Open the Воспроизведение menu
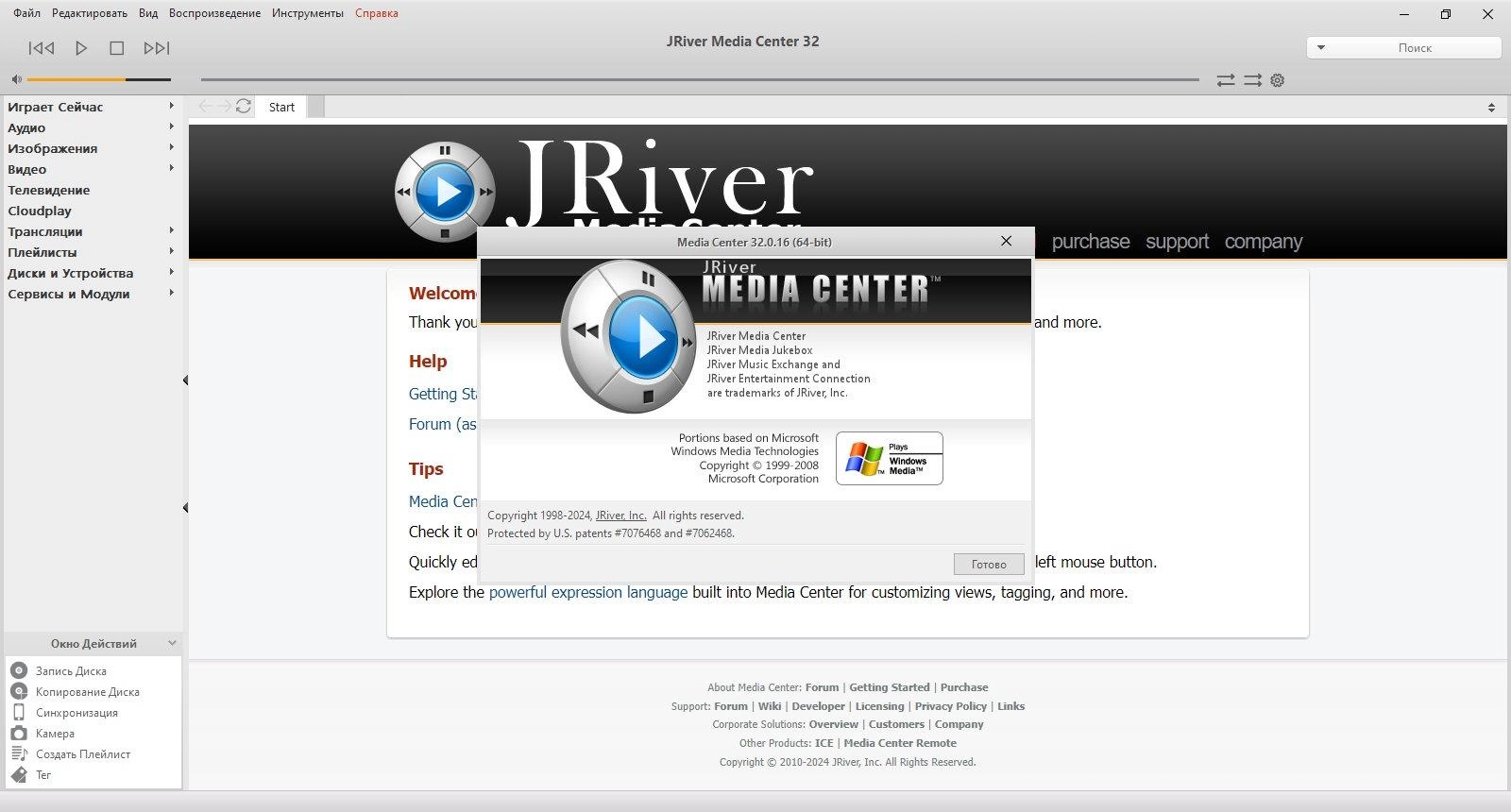 (x=215, y=13)
